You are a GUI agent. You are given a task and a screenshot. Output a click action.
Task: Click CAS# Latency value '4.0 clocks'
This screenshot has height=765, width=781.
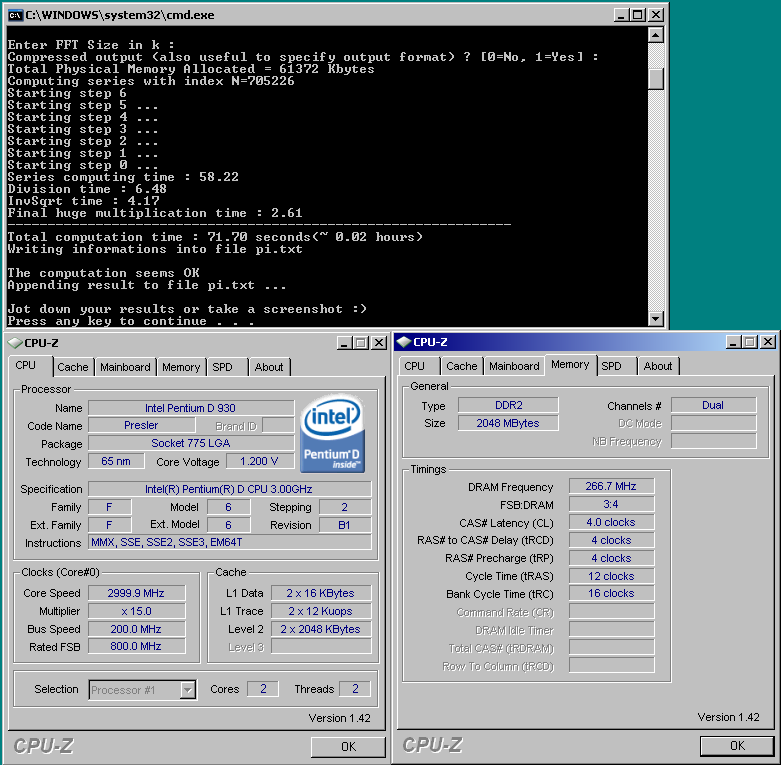pos(612,522)
